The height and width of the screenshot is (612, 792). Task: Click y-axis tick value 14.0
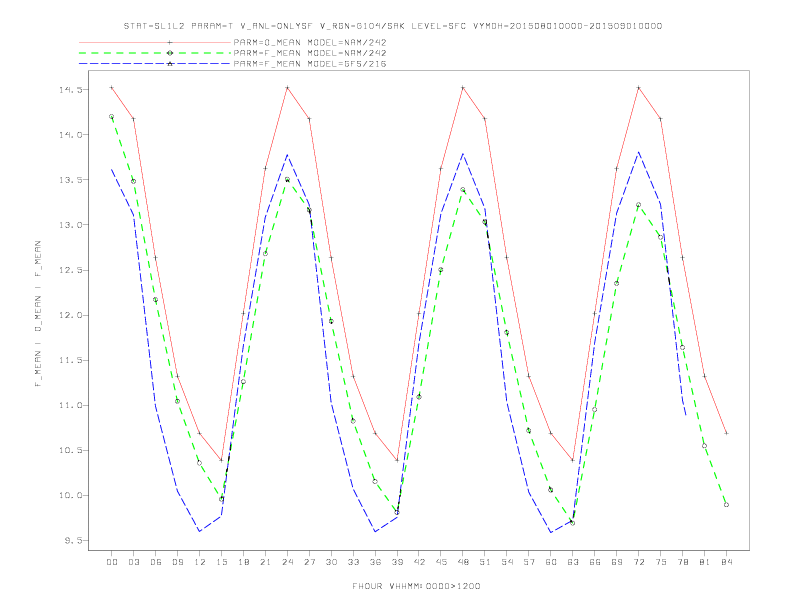[71, 135]
